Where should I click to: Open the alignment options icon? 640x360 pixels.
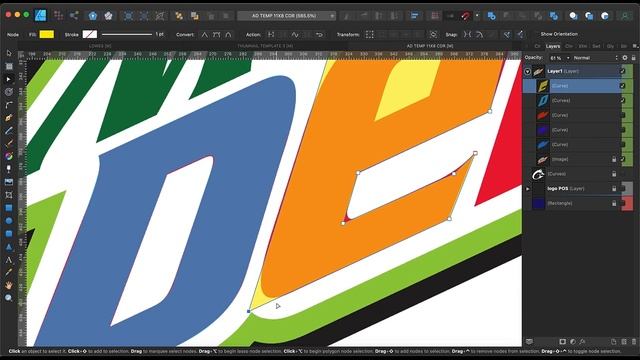(x=415, y=16)
